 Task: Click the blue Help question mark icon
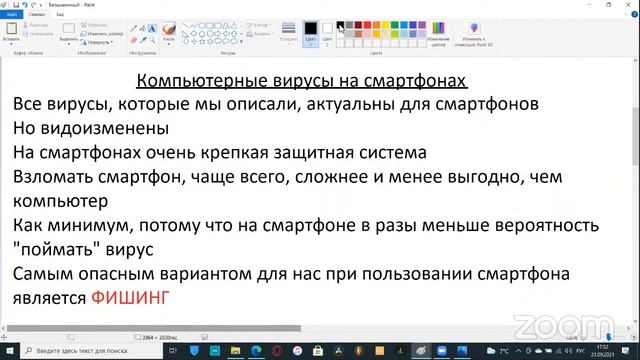pyautogui.click(x=635, y=14)
